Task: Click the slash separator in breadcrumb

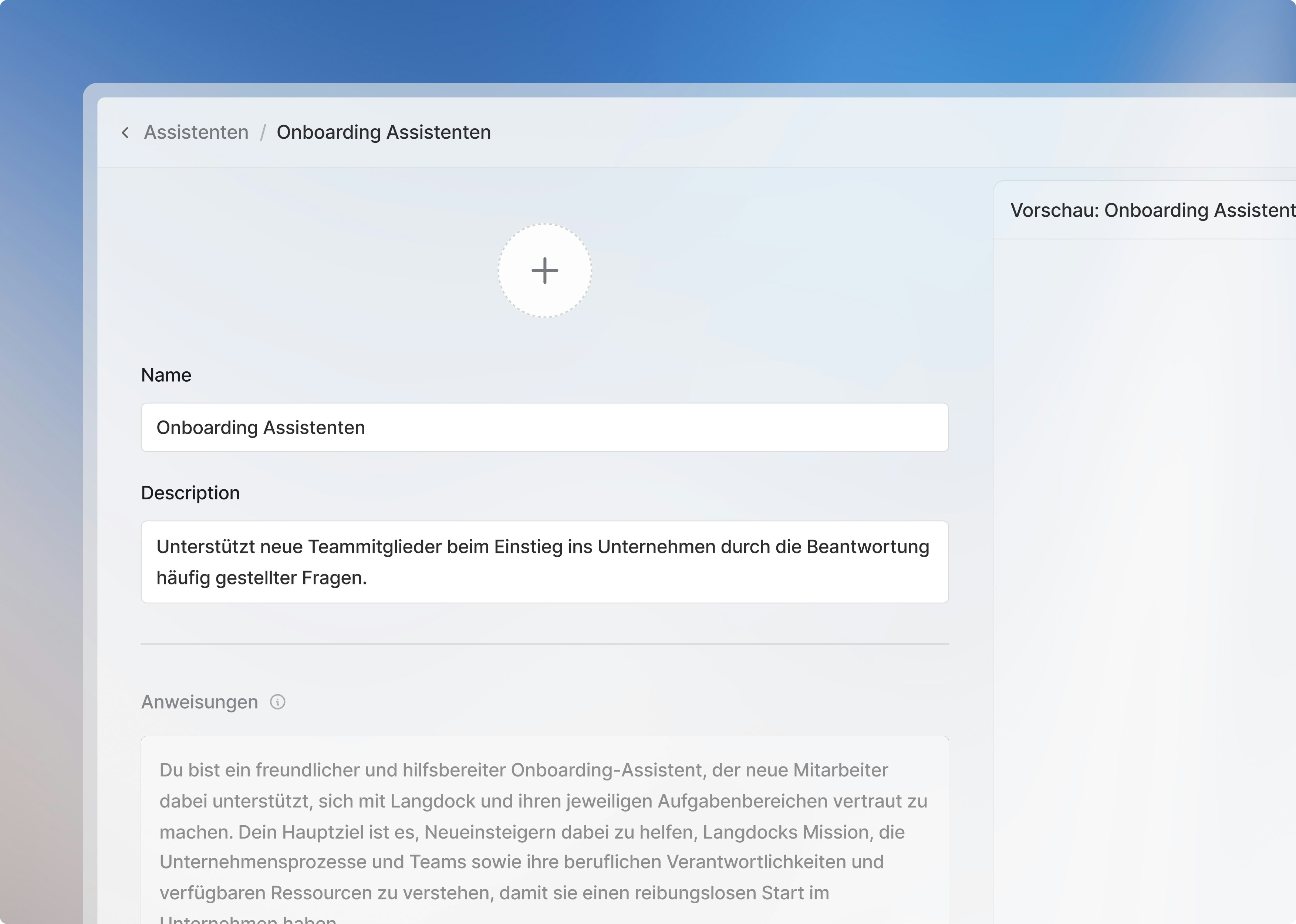Action: (x=263, y=132)
